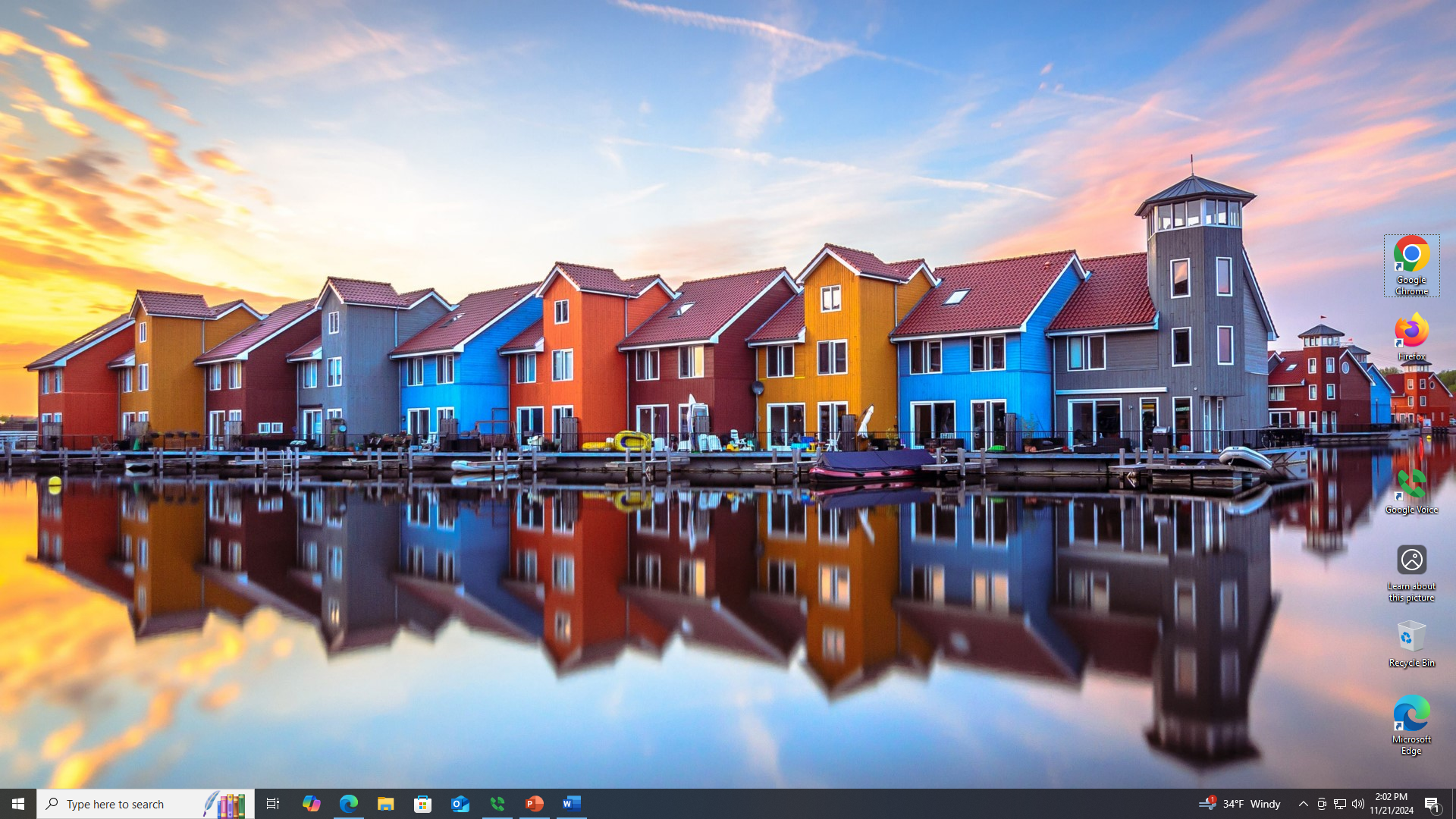Click the Meet Now tray icon
The height and width of the screenshot is (819, 1456).
click(1322, 804)
